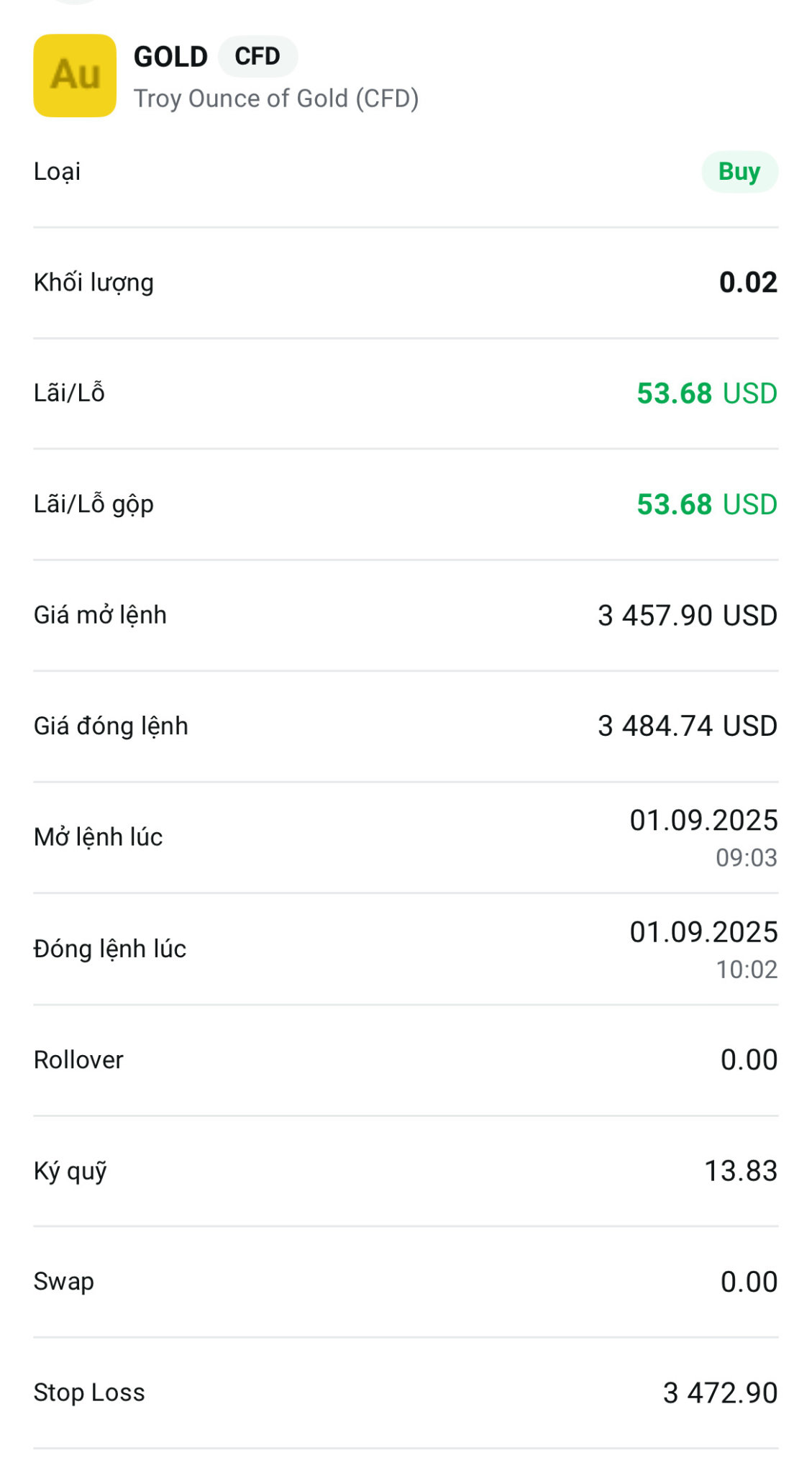Click the close date with 10:02 time

click(703, 949)
